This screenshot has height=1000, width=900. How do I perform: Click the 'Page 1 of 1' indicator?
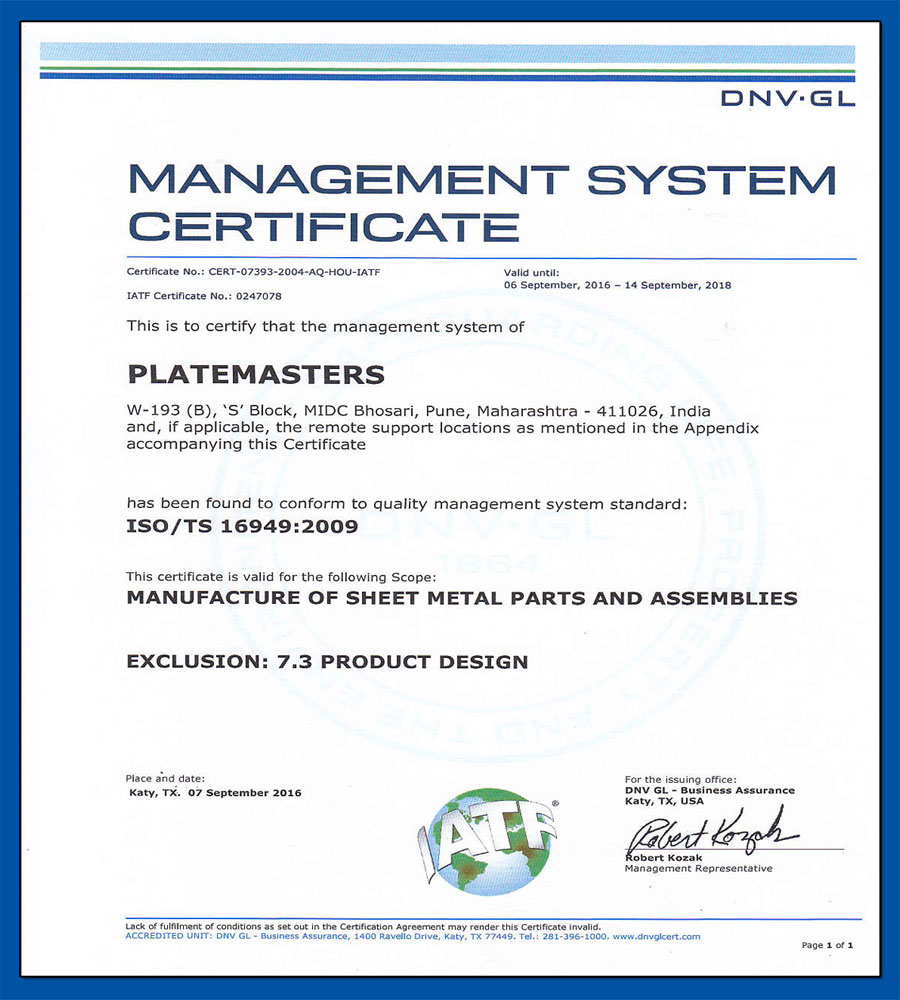click(827, 945)
